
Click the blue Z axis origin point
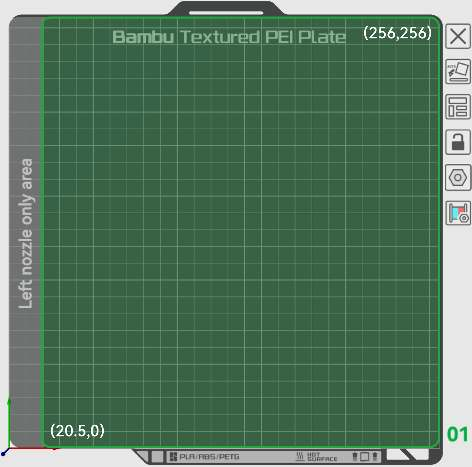coord(3,454)
